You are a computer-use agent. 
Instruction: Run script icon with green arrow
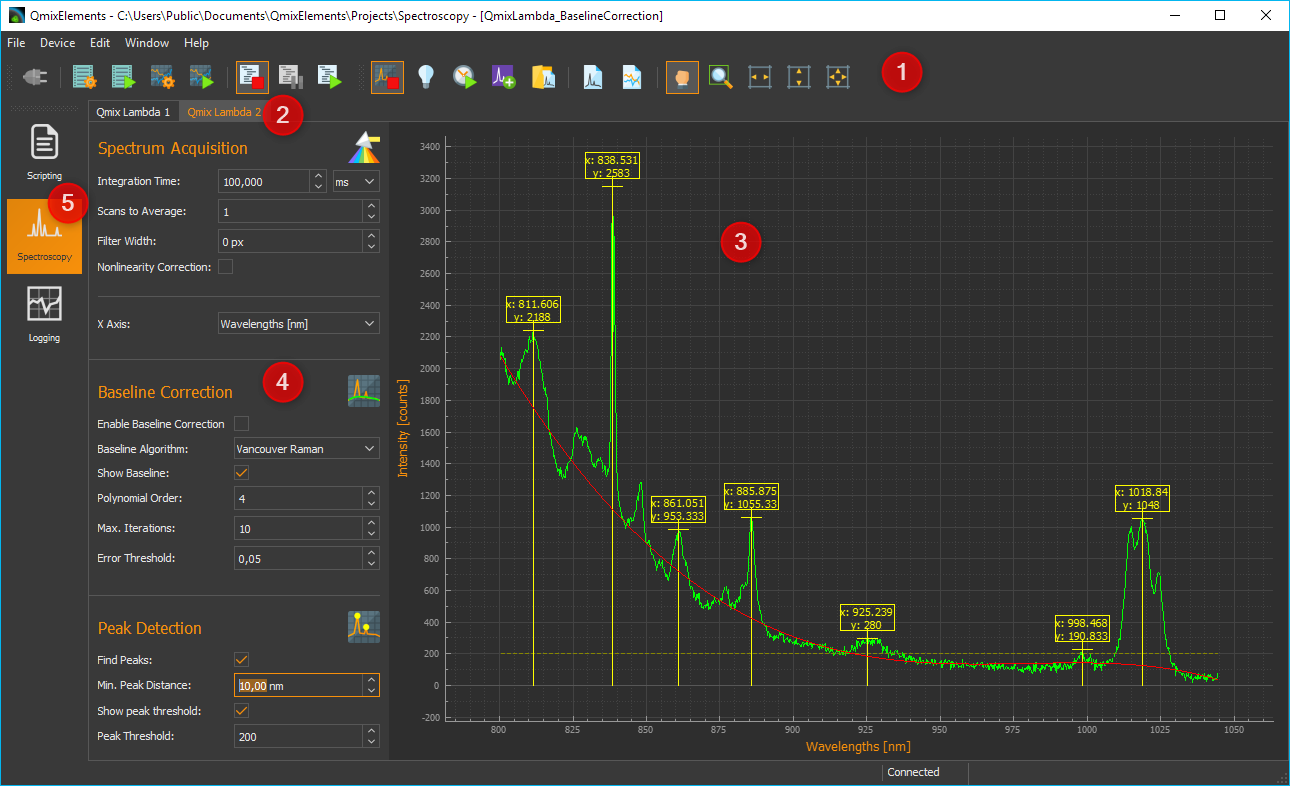tap(330, 77)
